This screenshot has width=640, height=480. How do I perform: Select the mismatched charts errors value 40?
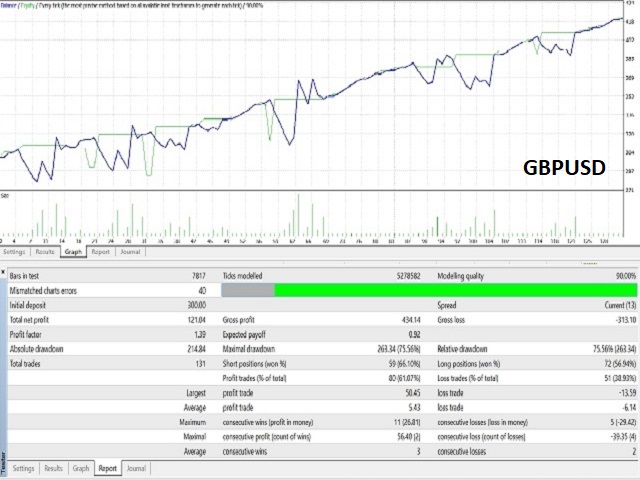click(202, 291)
